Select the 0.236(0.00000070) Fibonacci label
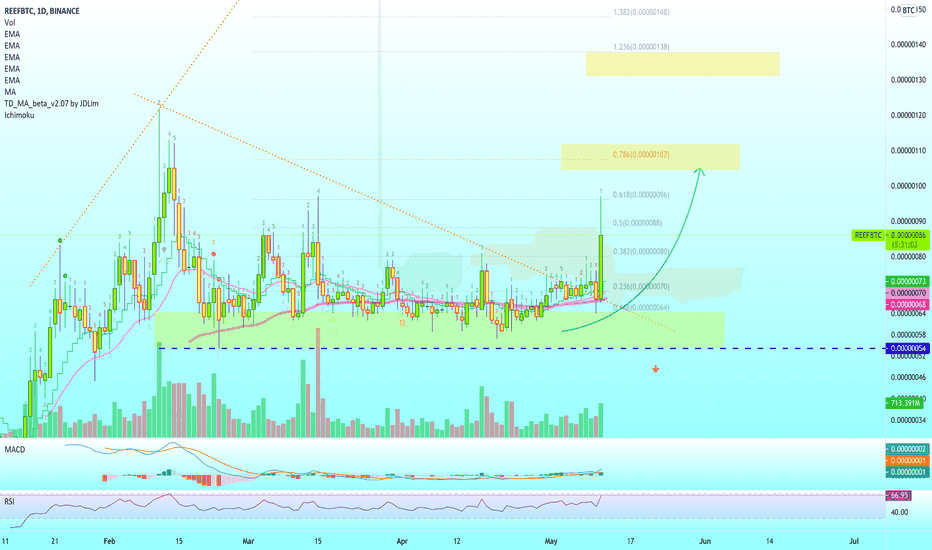Image resolution: width=932 pixels, height=550 pixels. tap(641, 287)
